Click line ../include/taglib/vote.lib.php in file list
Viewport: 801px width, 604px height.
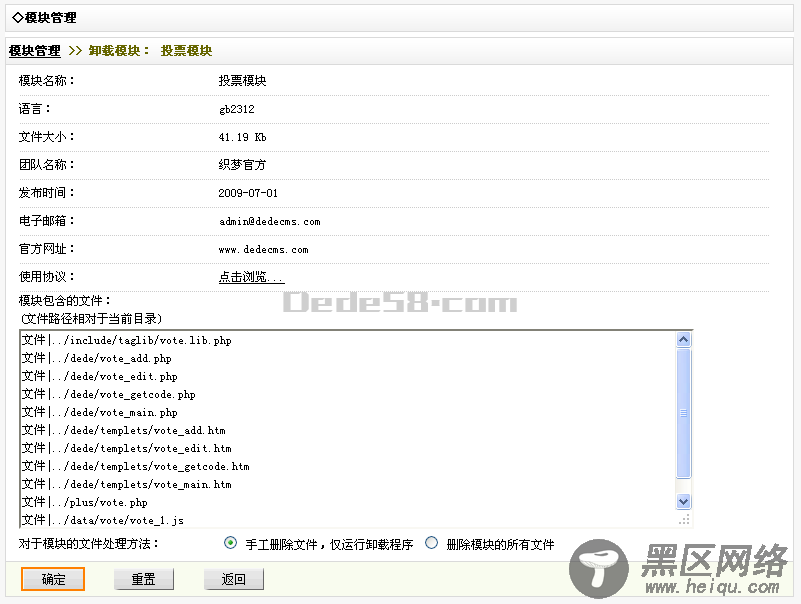point(127,340)
